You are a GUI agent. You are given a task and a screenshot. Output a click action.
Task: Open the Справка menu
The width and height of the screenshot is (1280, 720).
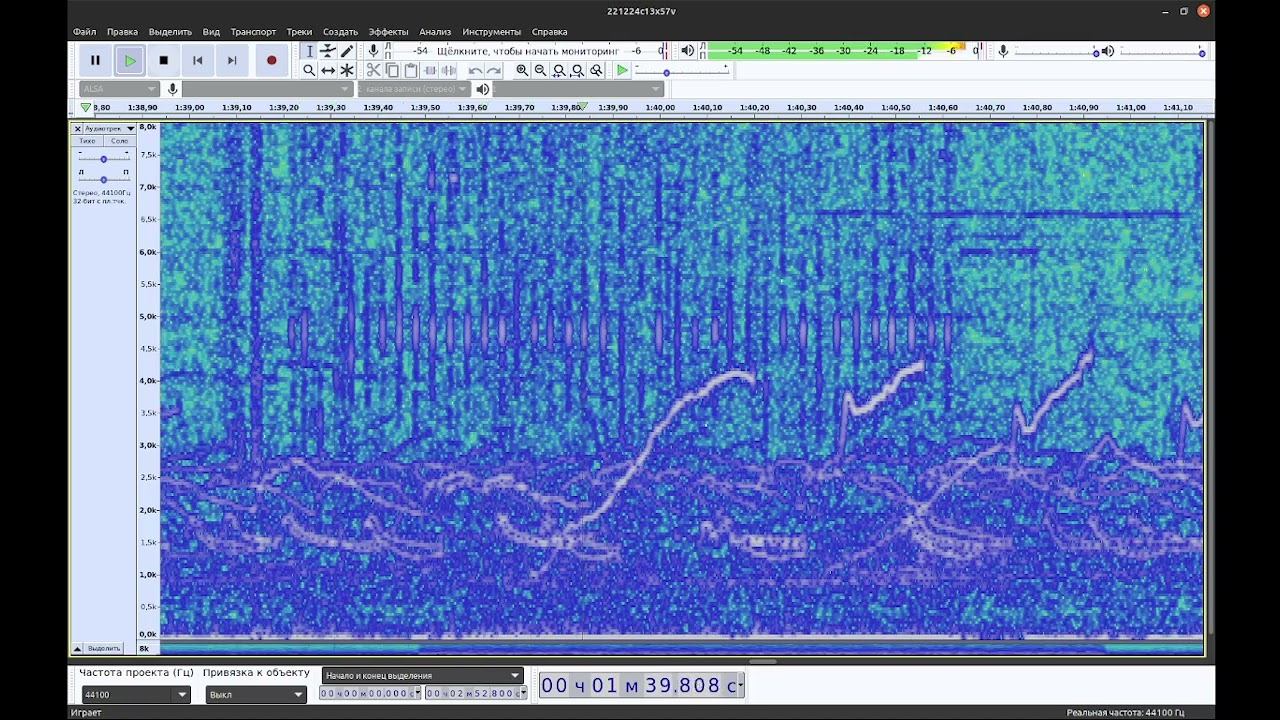click(549, 32)
